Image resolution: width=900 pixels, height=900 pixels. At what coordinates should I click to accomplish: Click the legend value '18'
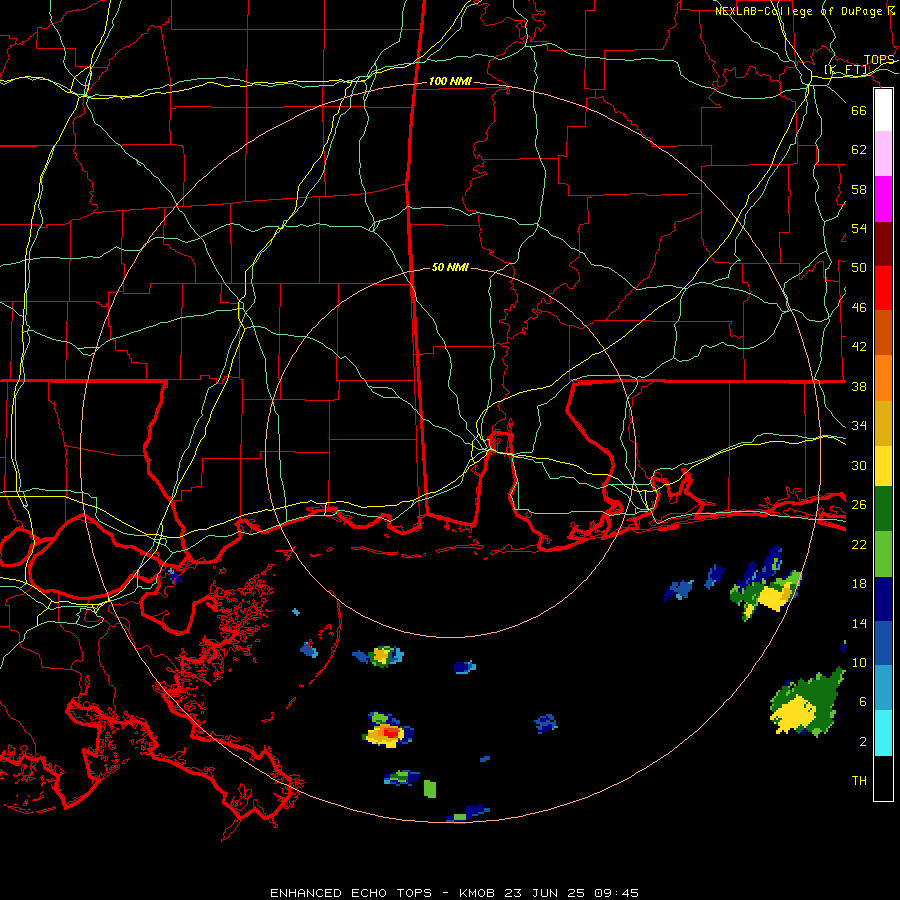859,584
